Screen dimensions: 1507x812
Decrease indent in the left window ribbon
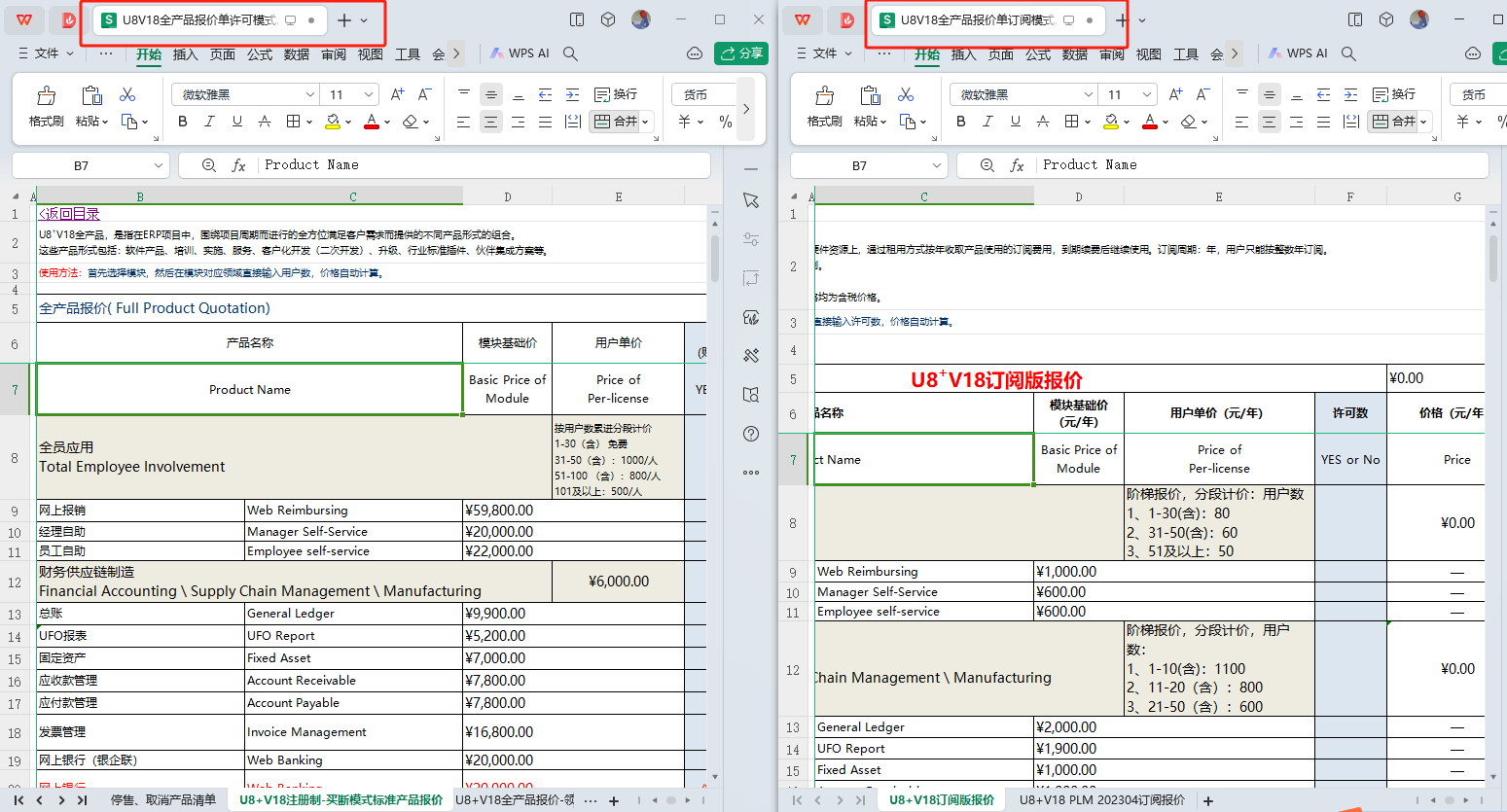(x=546, y=94)
